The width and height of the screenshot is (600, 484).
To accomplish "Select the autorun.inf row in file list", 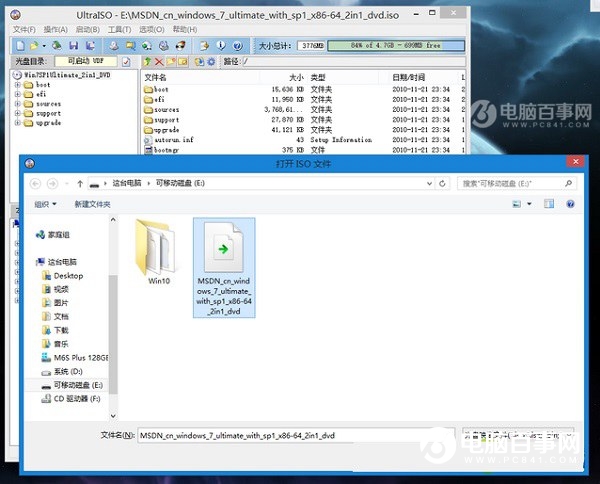I will [304, 140].
